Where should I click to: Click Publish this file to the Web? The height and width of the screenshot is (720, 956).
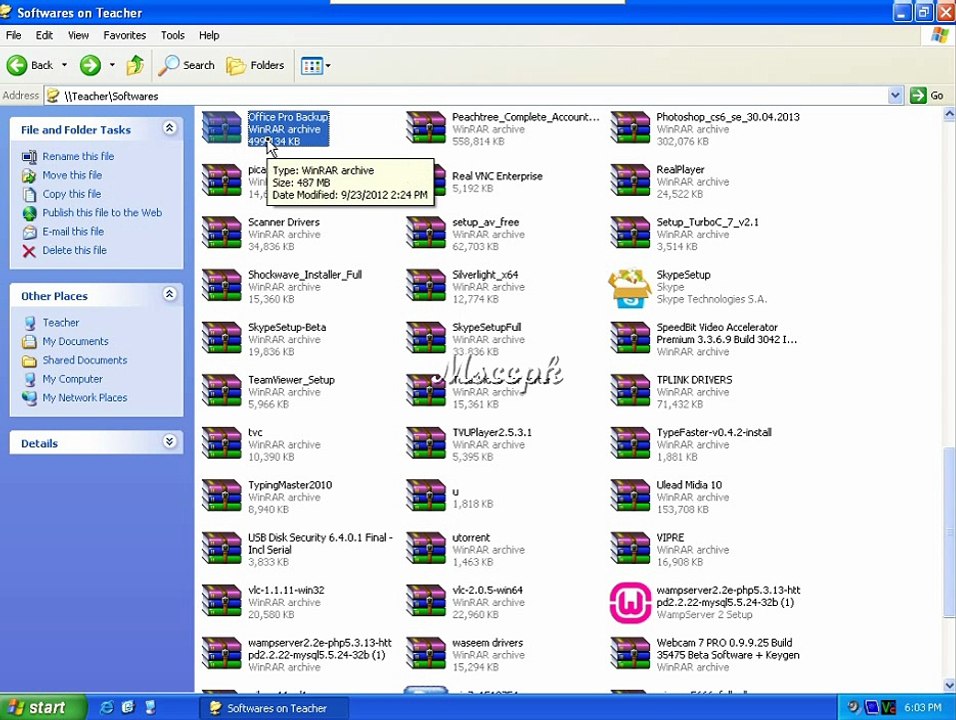(102, 213)
